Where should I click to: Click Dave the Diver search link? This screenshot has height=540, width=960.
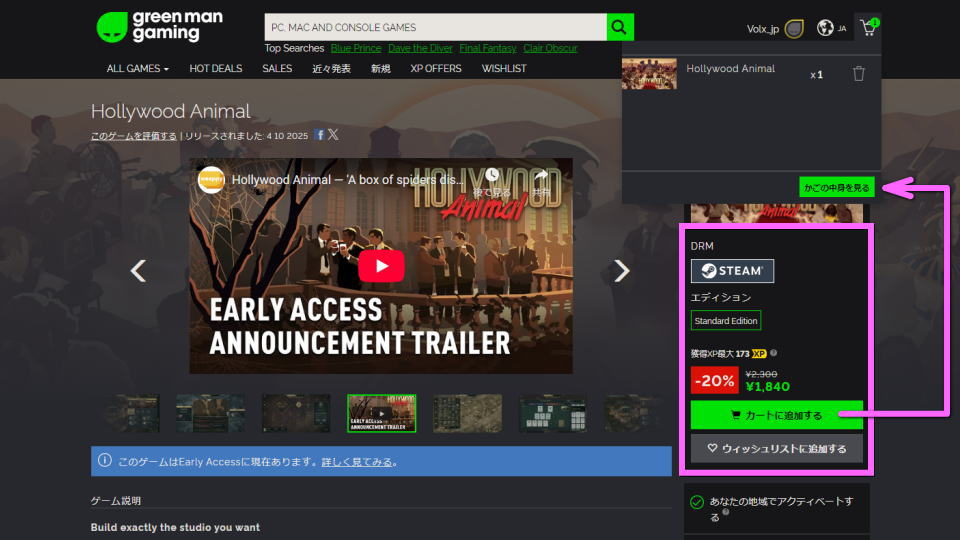(420, 48)
